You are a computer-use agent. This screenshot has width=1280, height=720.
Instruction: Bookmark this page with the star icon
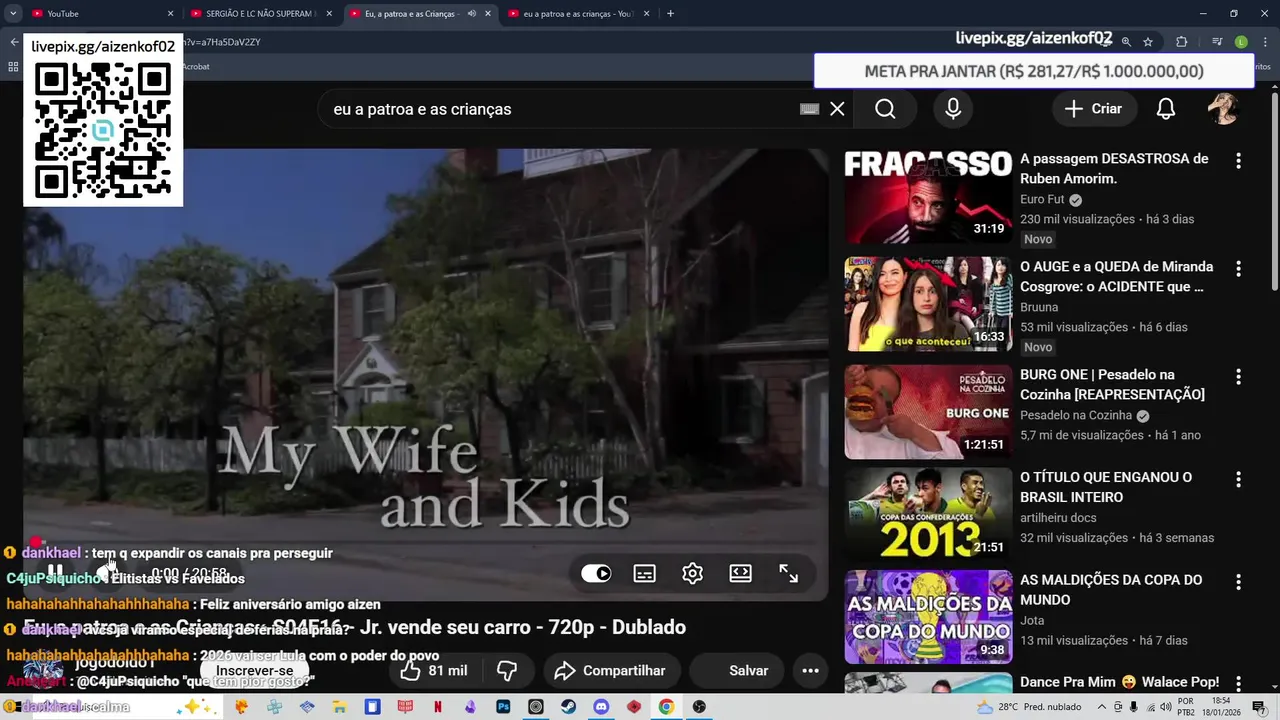[1148, 42]
